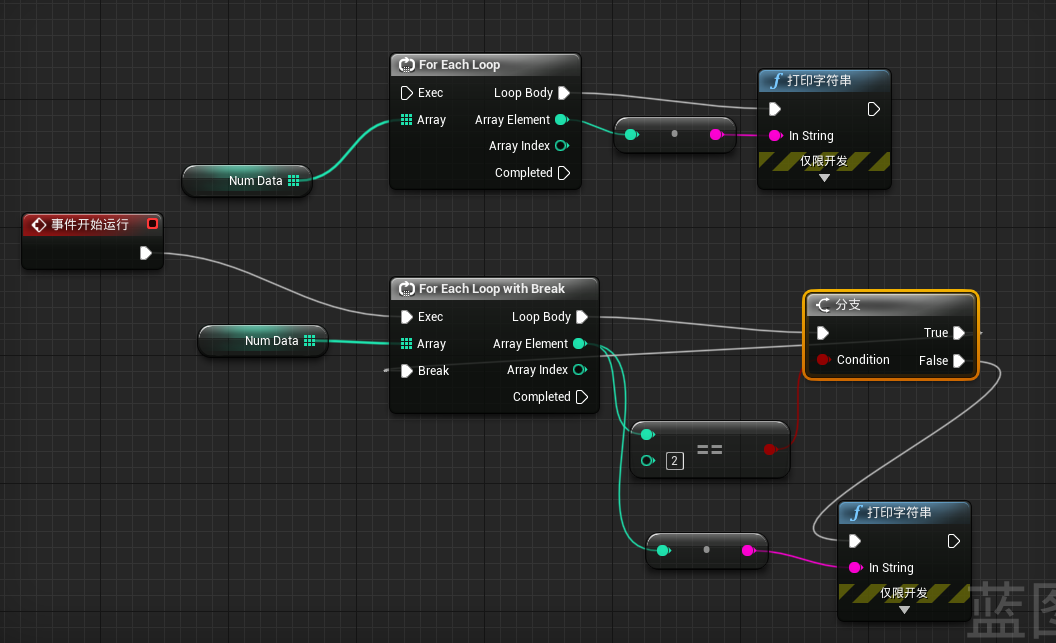This screenshot has height=643, width=1056.
Task: Select the lower Num Data variable node
Action: click(x=257, y=341)
